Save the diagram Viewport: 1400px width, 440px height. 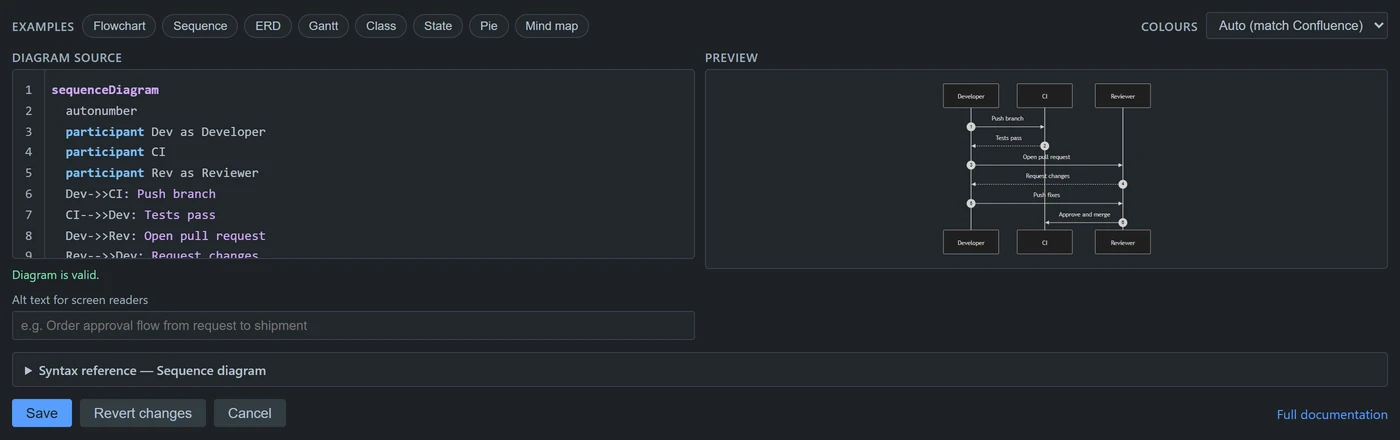click(x=42, y=413)
